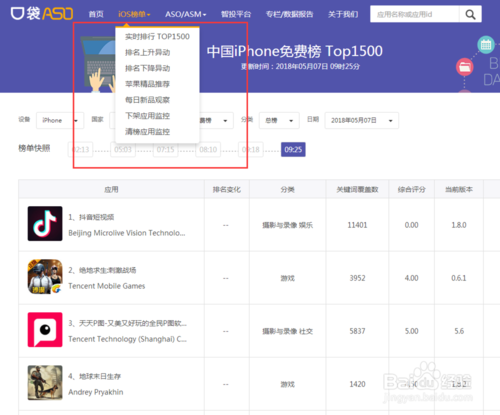
Task: Click version value 1.8.0
Action: tap(459, 225)
